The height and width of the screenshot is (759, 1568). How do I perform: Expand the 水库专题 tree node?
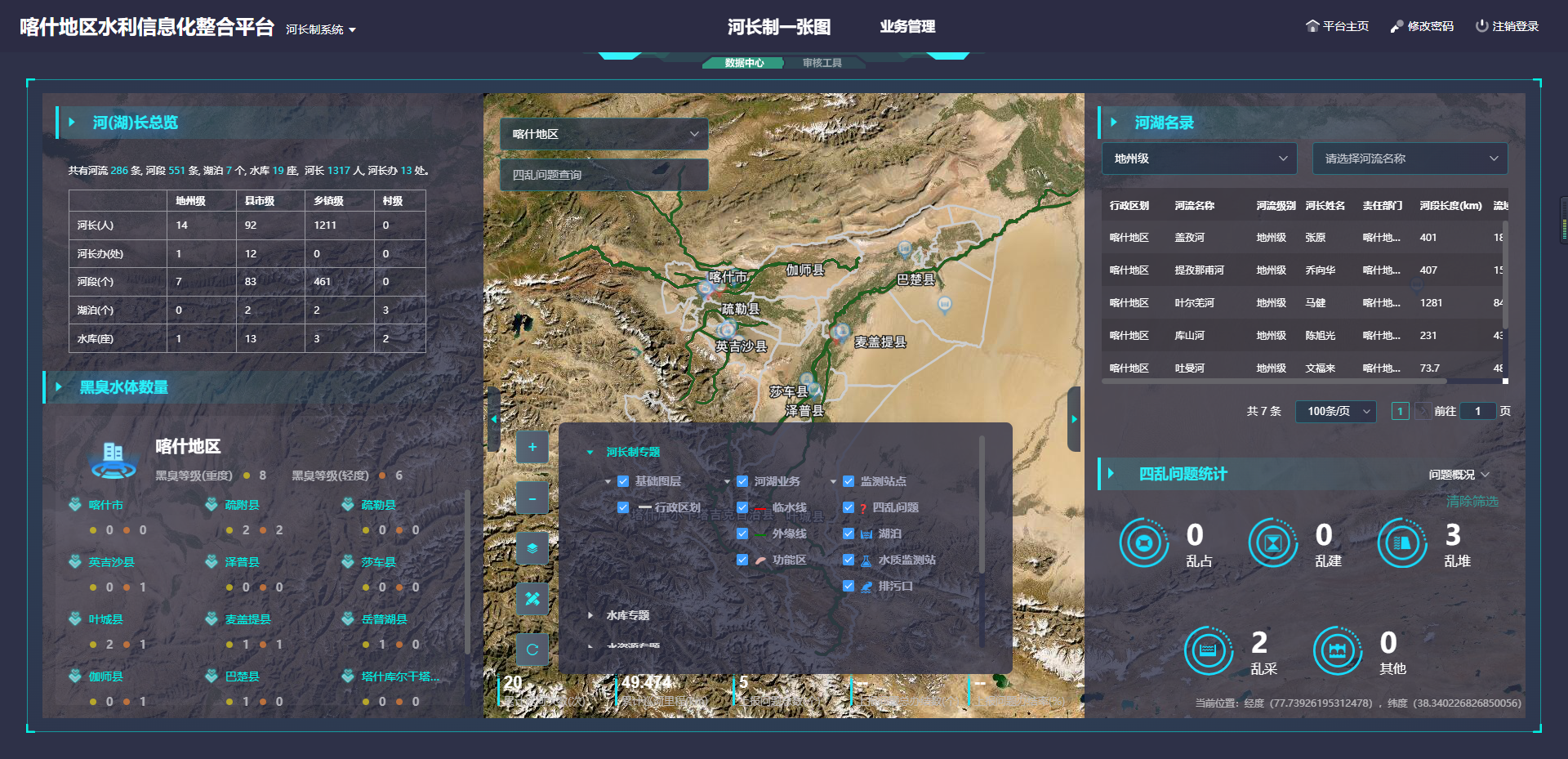590,615
